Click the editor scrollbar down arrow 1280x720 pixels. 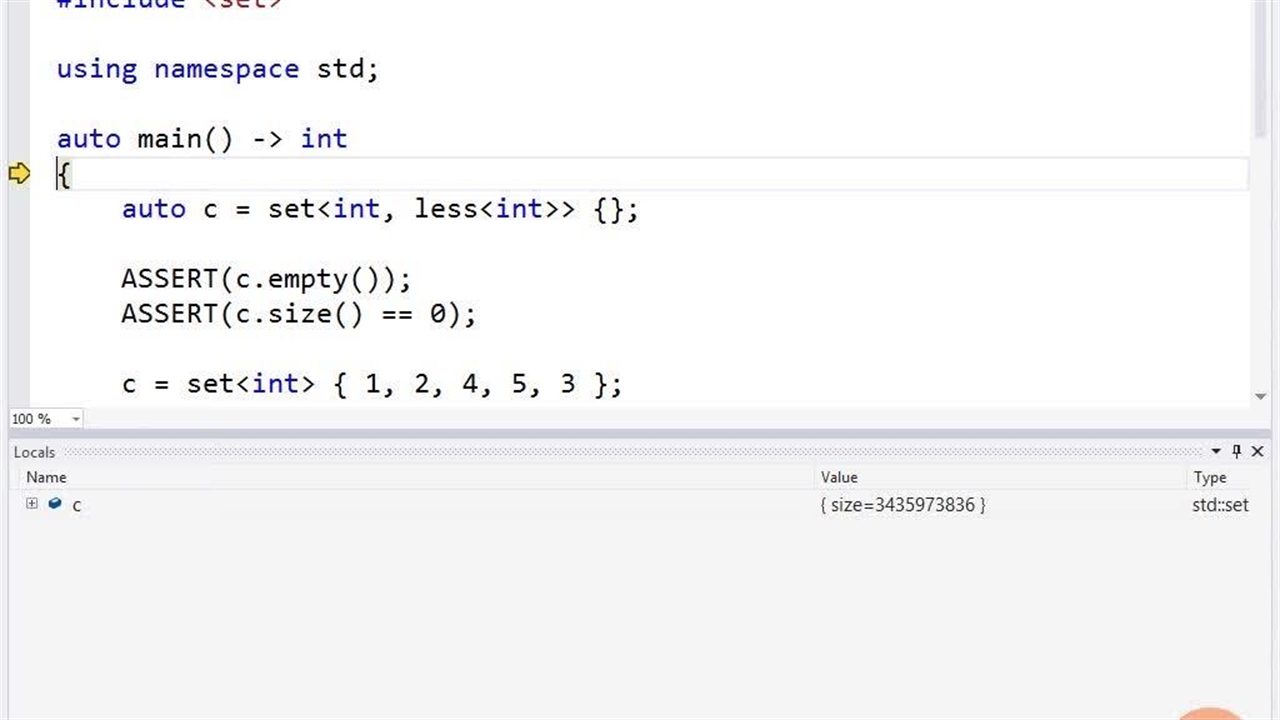click(x=1260, y=397)
